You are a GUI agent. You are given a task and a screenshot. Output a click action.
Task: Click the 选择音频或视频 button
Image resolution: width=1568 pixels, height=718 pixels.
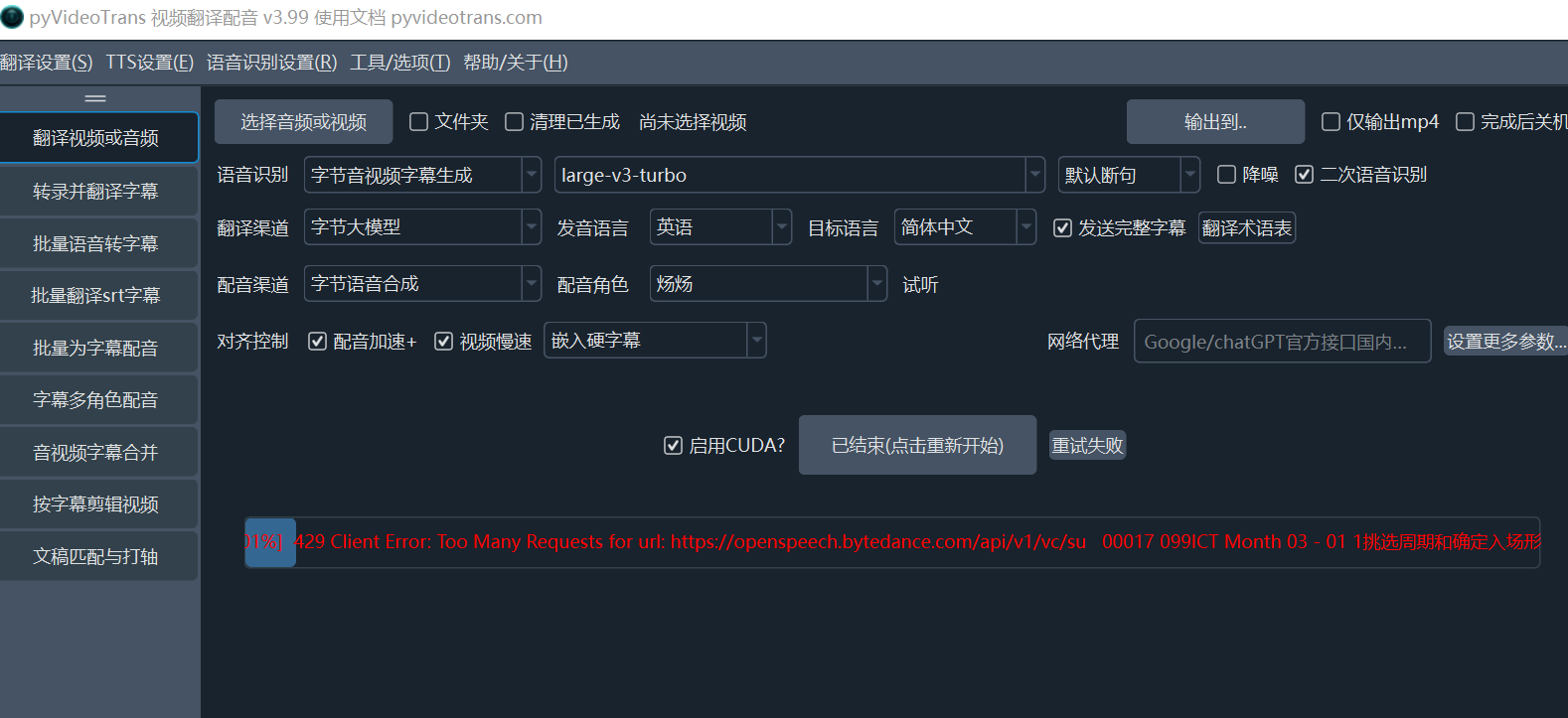[x=303, y=122]
